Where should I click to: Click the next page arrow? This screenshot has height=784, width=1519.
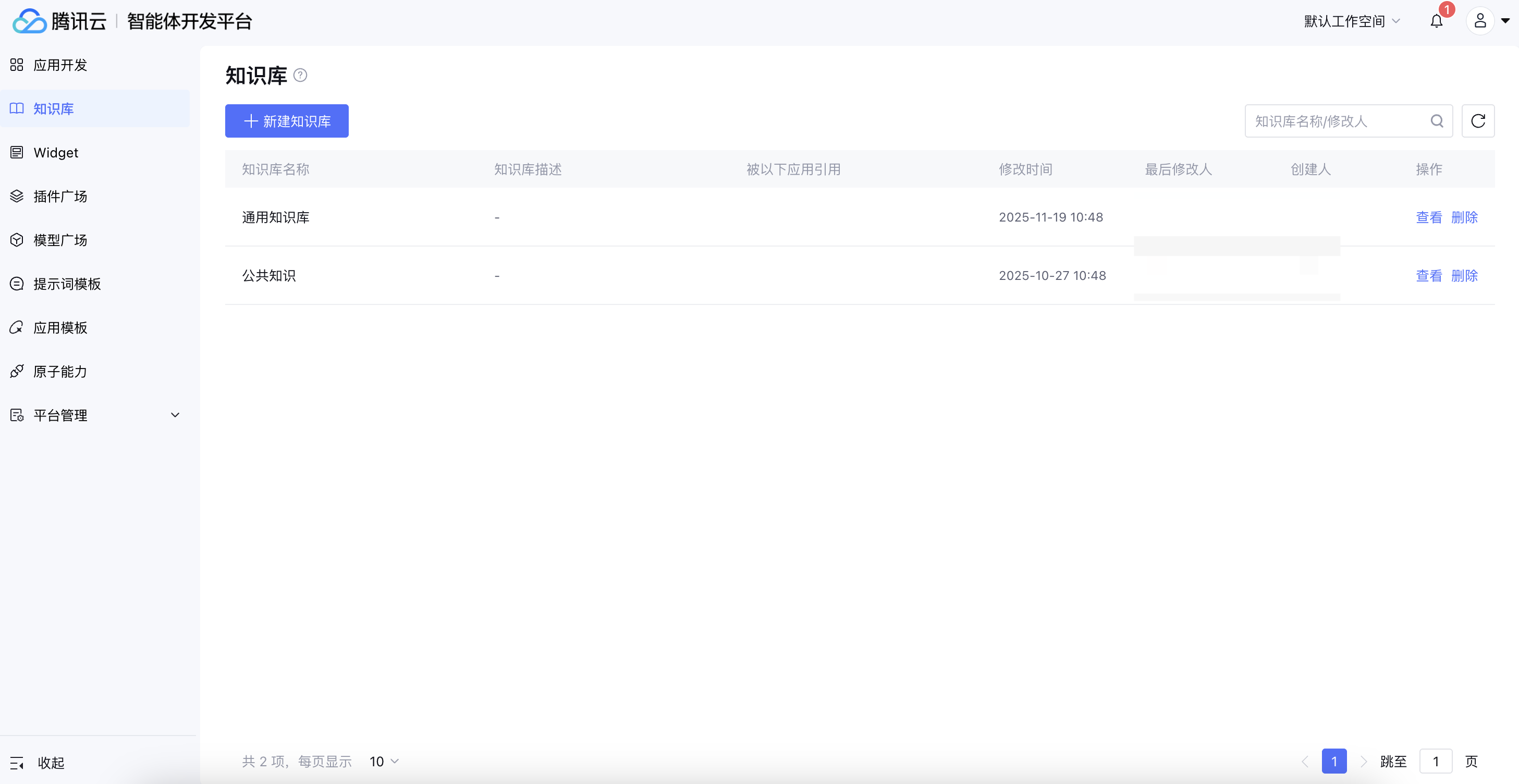(x=1363, y=761)
